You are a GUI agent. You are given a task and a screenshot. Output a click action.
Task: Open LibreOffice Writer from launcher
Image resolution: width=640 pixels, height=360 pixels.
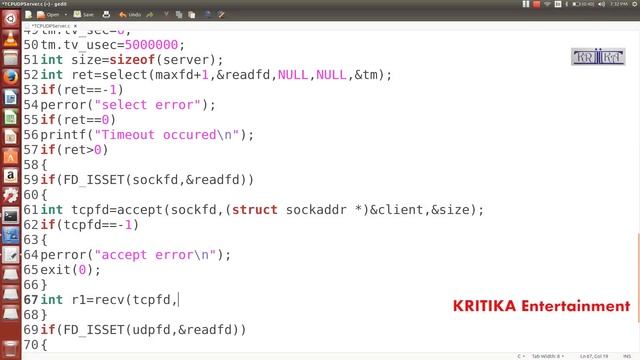[x=11, y=98]
